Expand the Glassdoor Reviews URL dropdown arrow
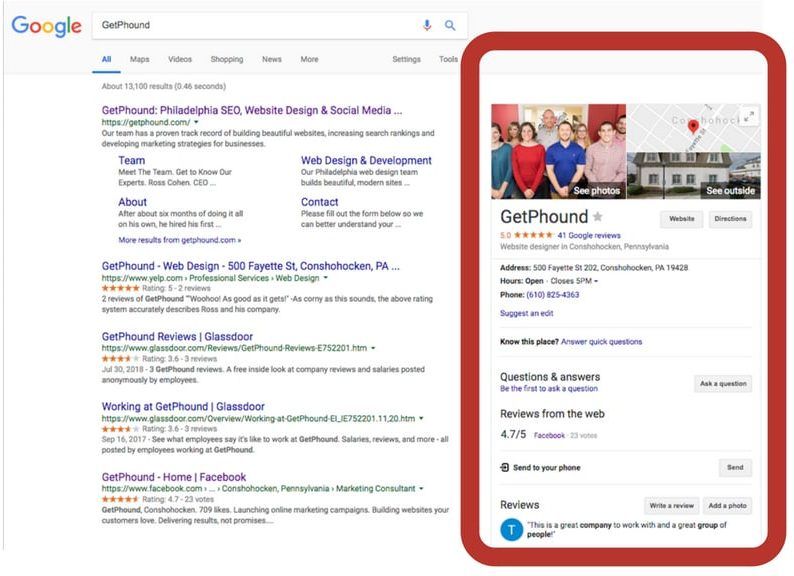The width and height of the screenshot is (794, 576). click(x=373, y=348)
